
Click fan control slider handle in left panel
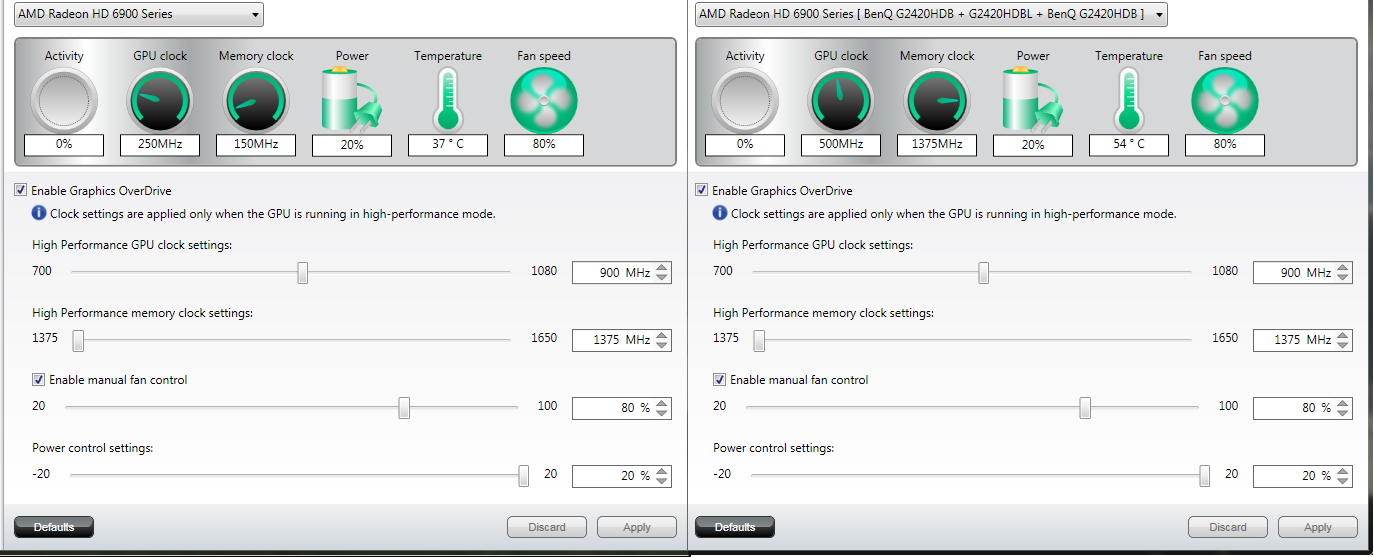tap(404, 408)
